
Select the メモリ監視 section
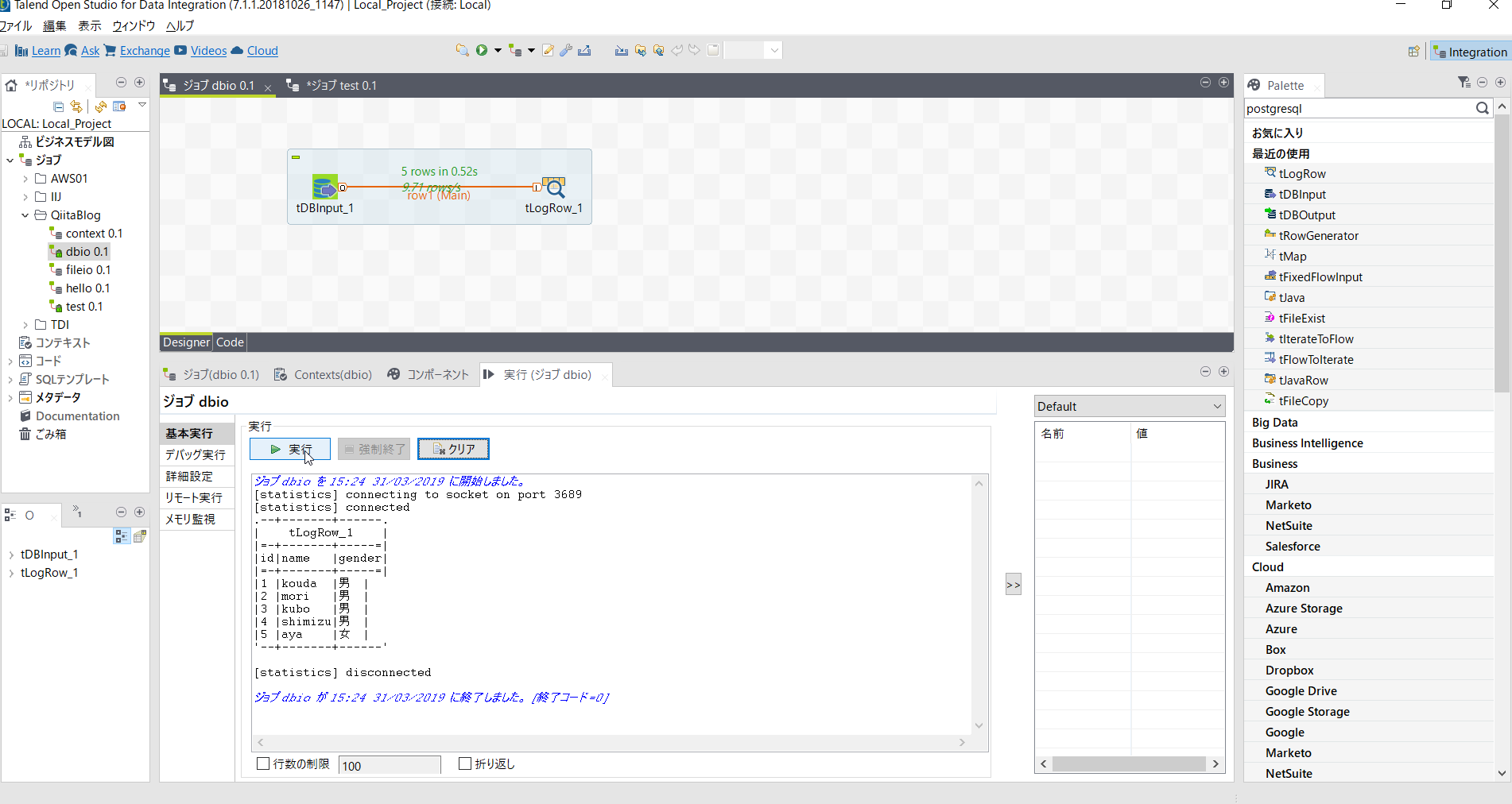(x=190, y=520)
